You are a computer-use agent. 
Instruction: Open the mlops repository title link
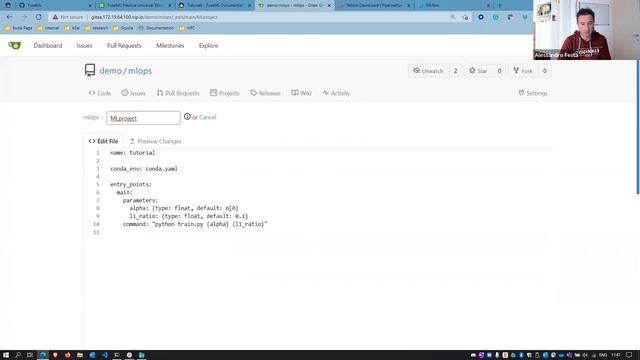coord(140,71)
